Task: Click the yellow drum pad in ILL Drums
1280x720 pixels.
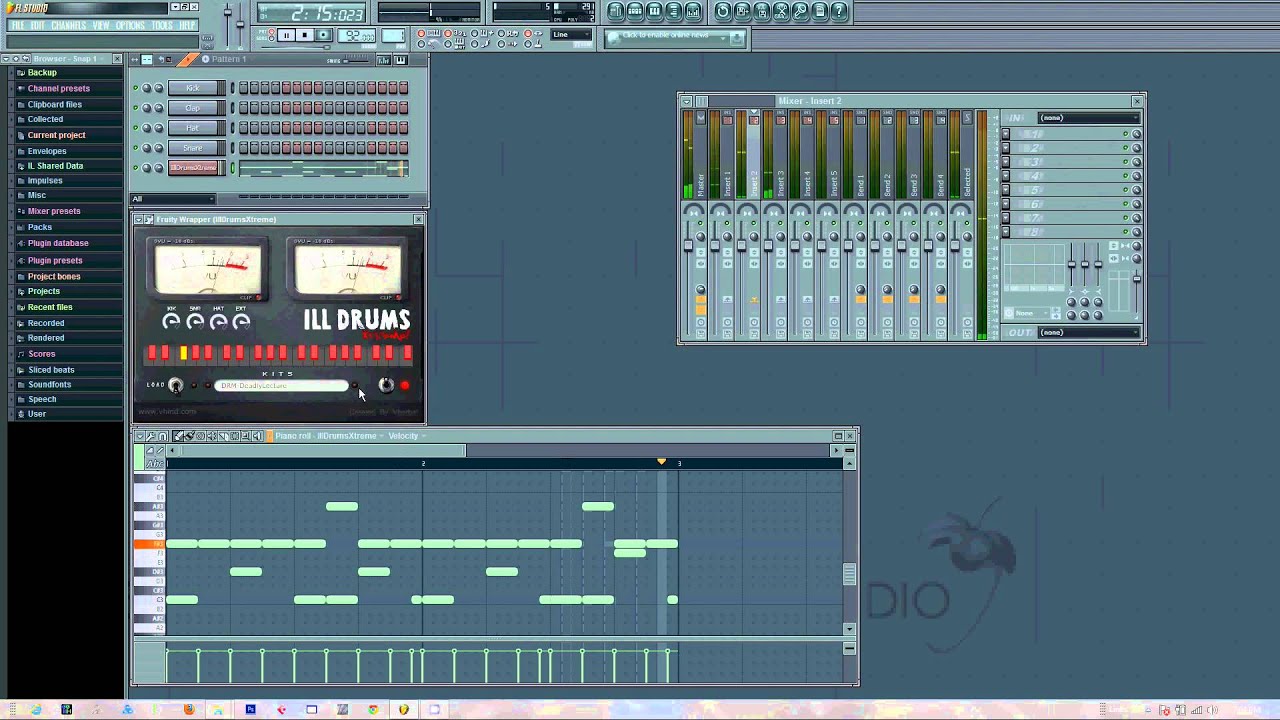Action: click(x=183, y=353)
